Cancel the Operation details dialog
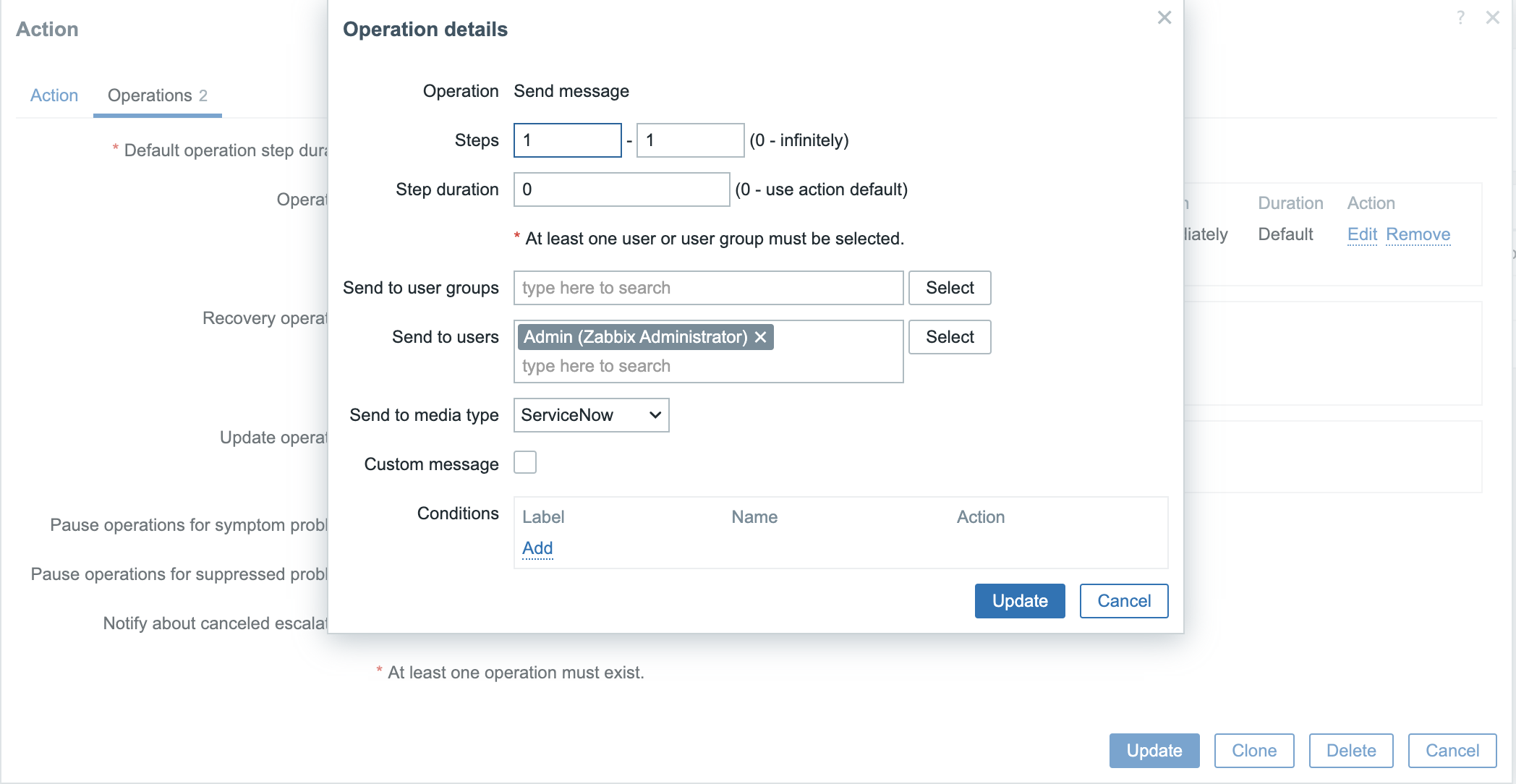This screenshot has width=1516, height=784. click(x=1123, y=601)
